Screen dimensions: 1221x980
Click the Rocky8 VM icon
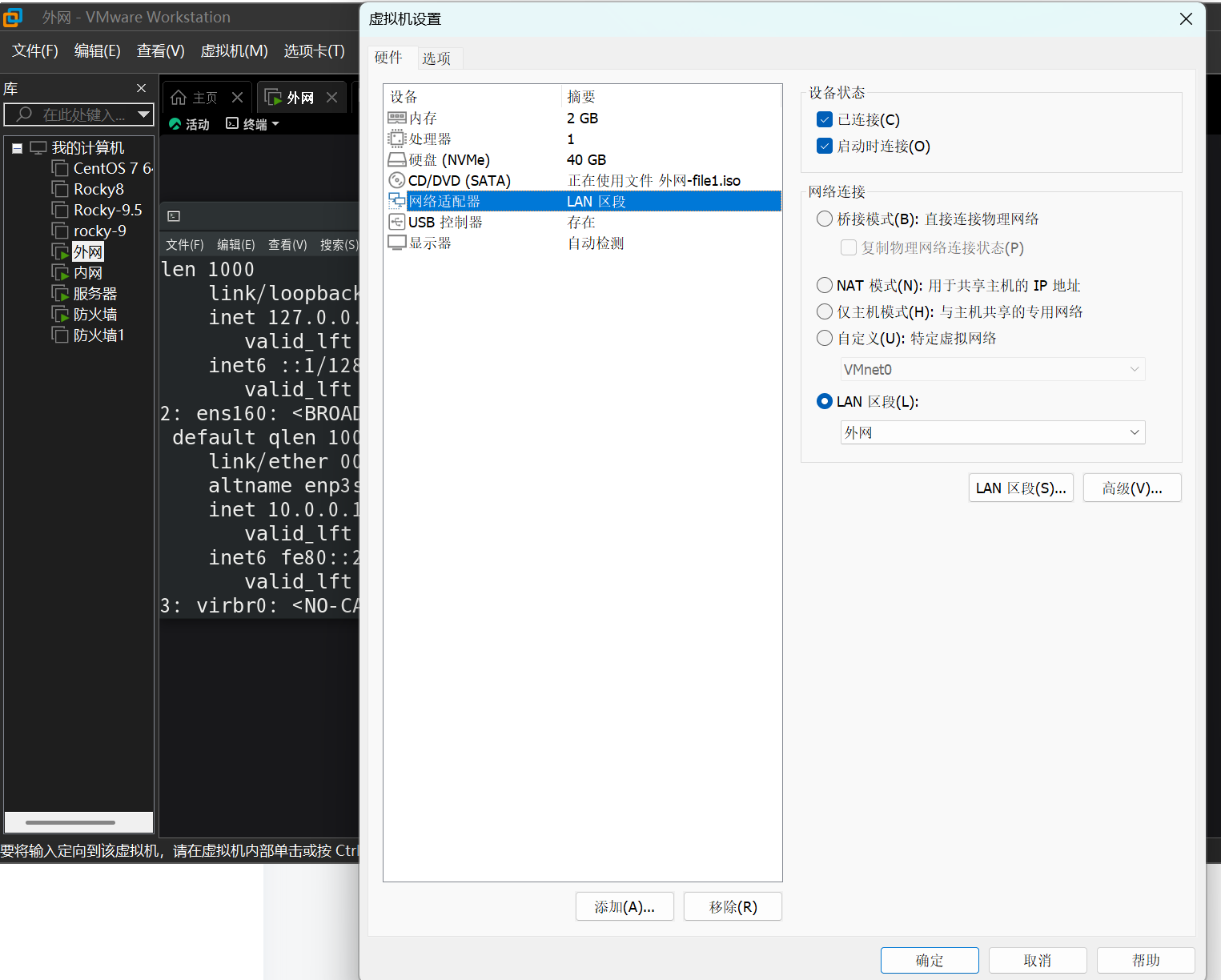60,189
